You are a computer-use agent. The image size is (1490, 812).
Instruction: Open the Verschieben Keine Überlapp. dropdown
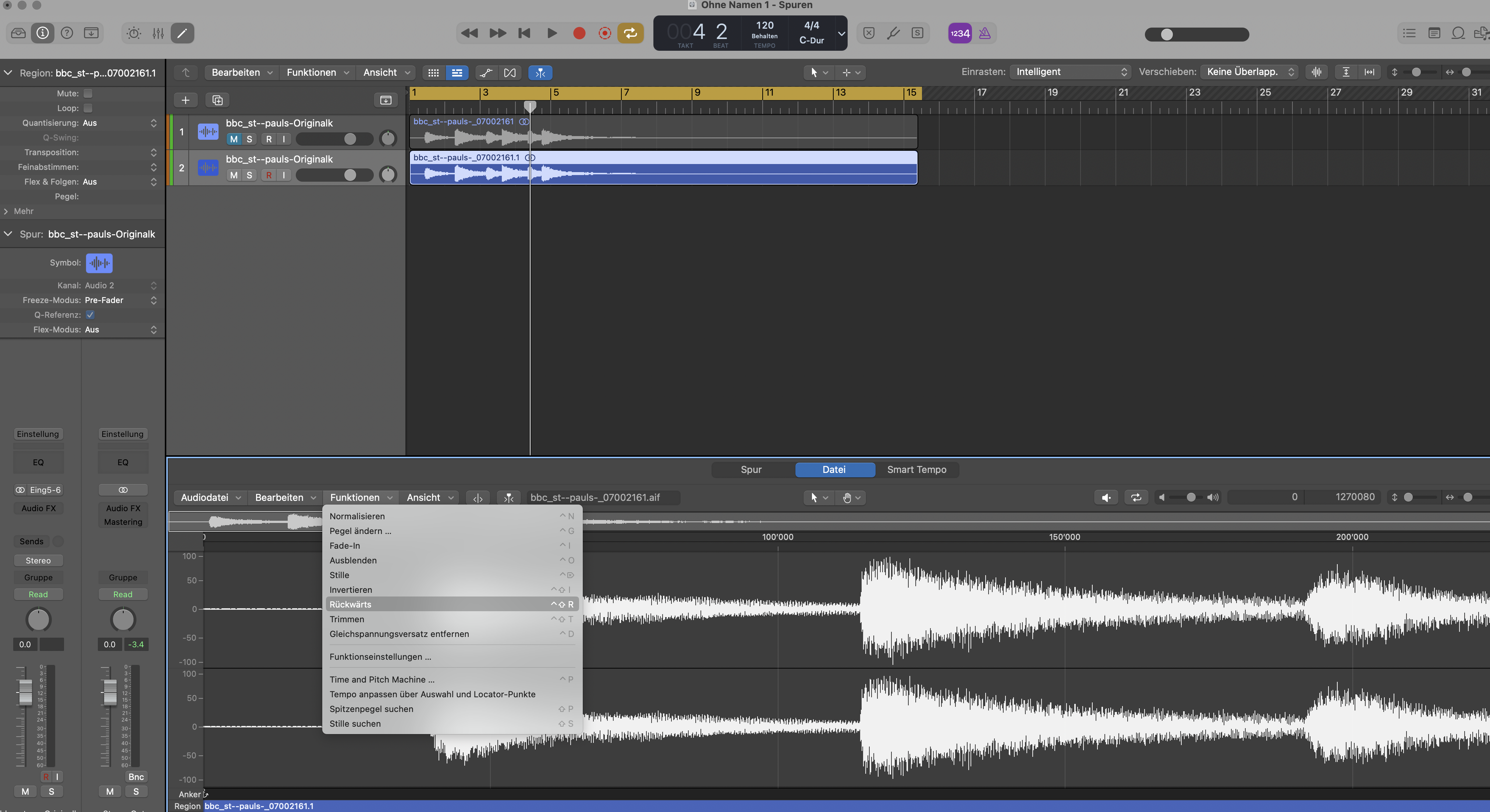(1249, 72)
